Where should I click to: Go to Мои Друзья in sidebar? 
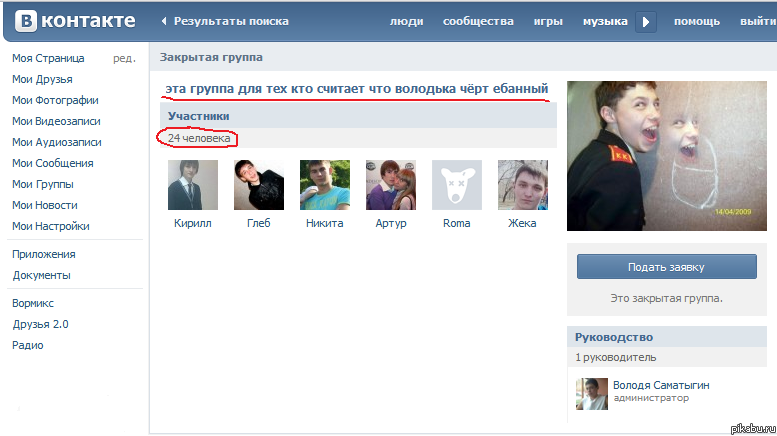[x=42, y=79]
